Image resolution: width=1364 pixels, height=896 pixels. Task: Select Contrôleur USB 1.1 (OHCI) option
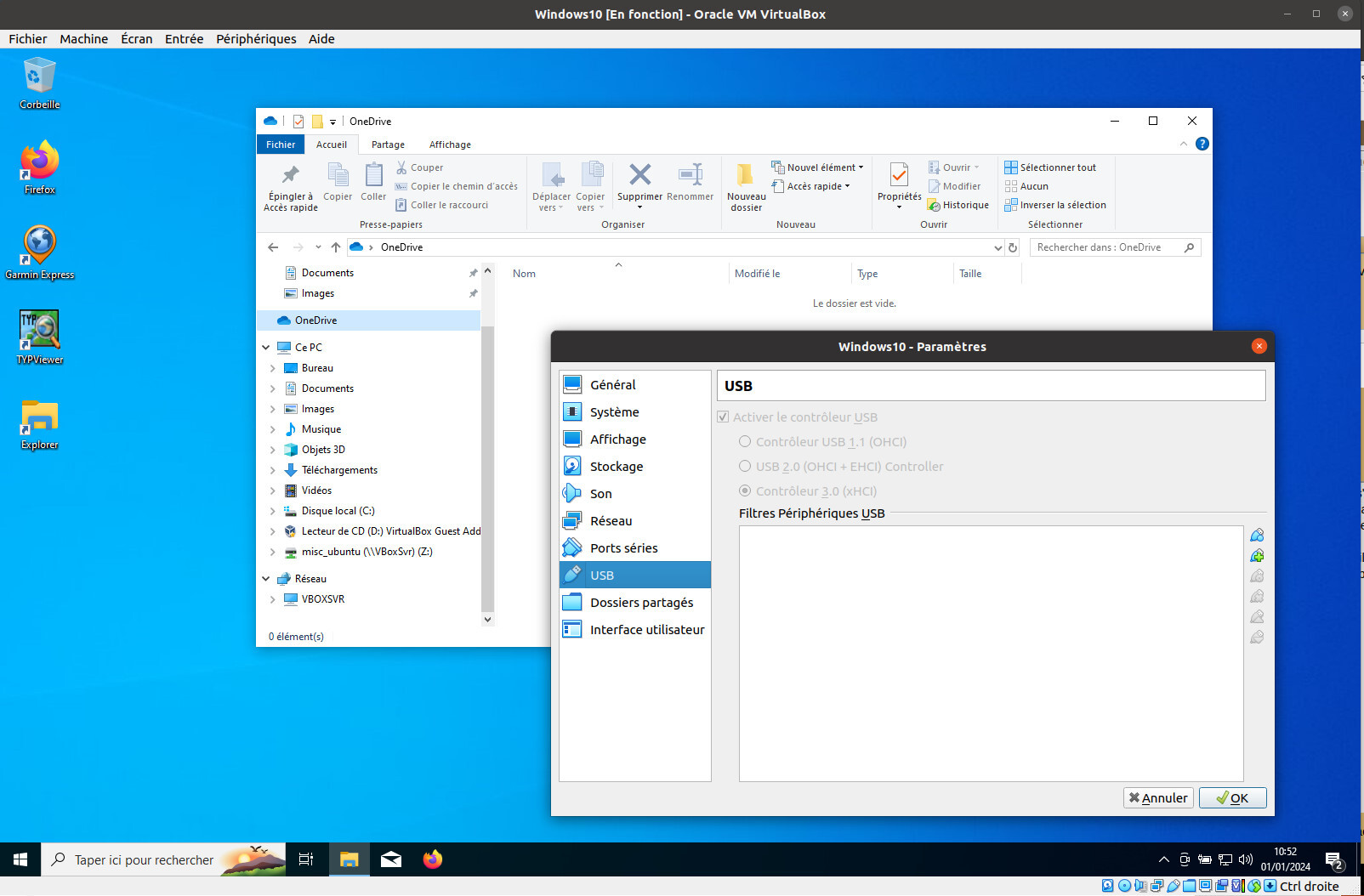745,442
